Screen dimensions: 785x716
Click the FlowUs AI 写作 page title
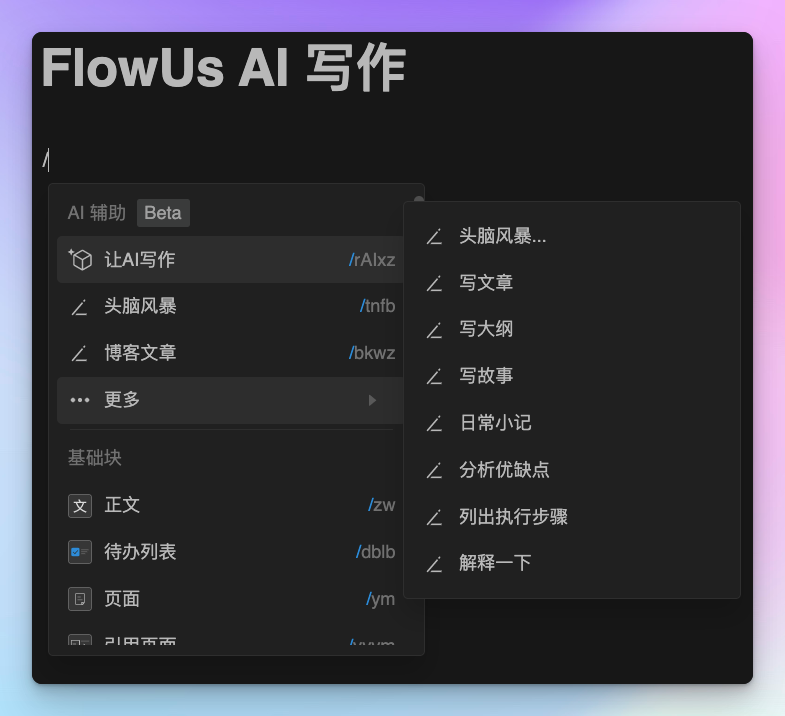(224, 68)
